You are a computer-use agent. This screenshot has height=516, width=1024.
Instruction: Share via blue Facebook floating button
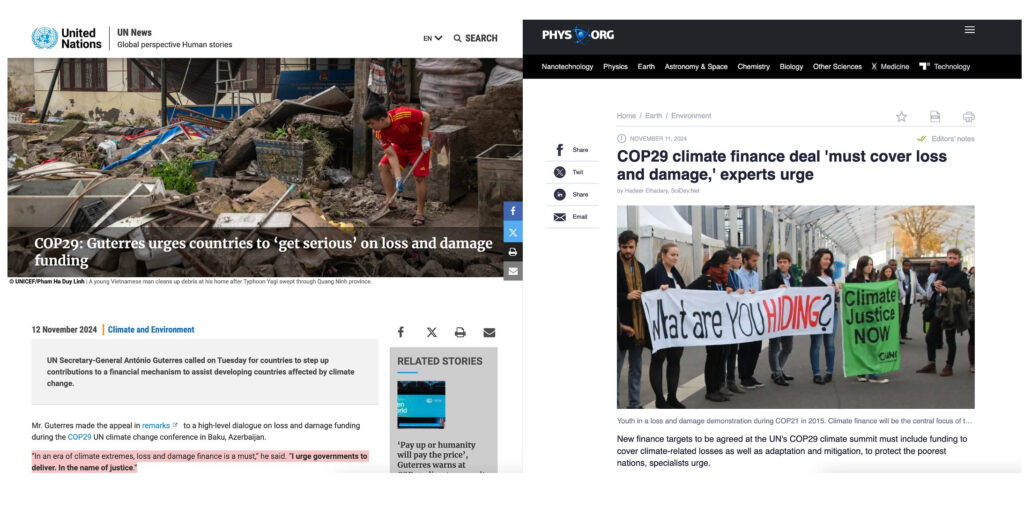click(513, 211)
